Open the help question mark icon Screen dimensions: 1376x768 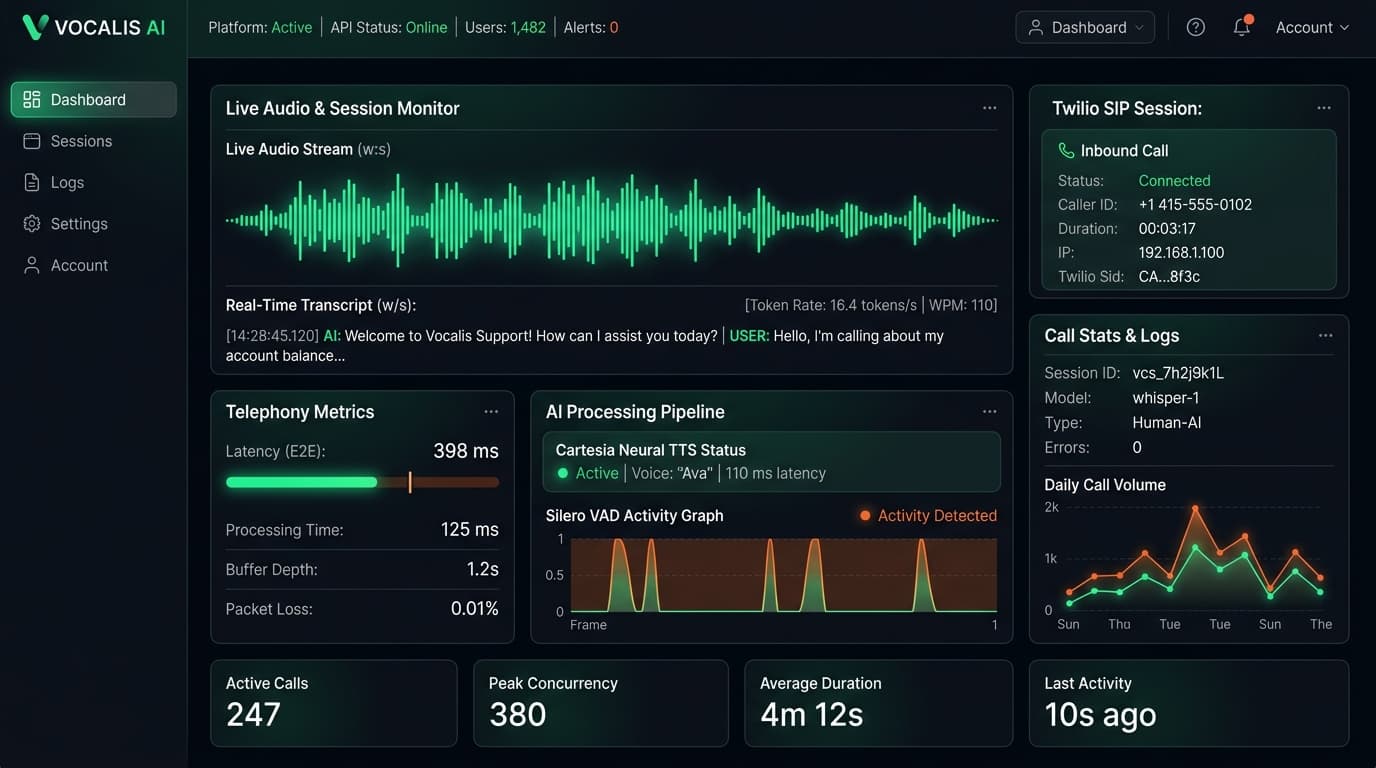click(x=1195, y=27)
